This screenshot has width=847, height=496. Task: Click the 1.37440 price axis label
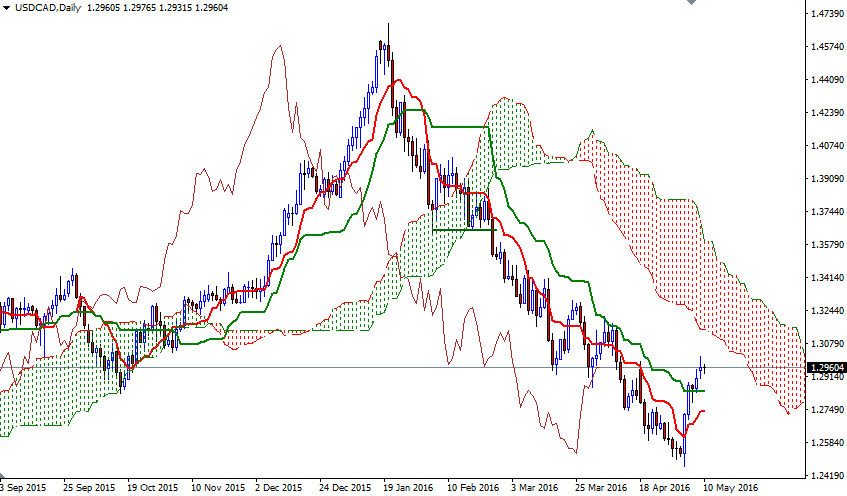point(827,212)
